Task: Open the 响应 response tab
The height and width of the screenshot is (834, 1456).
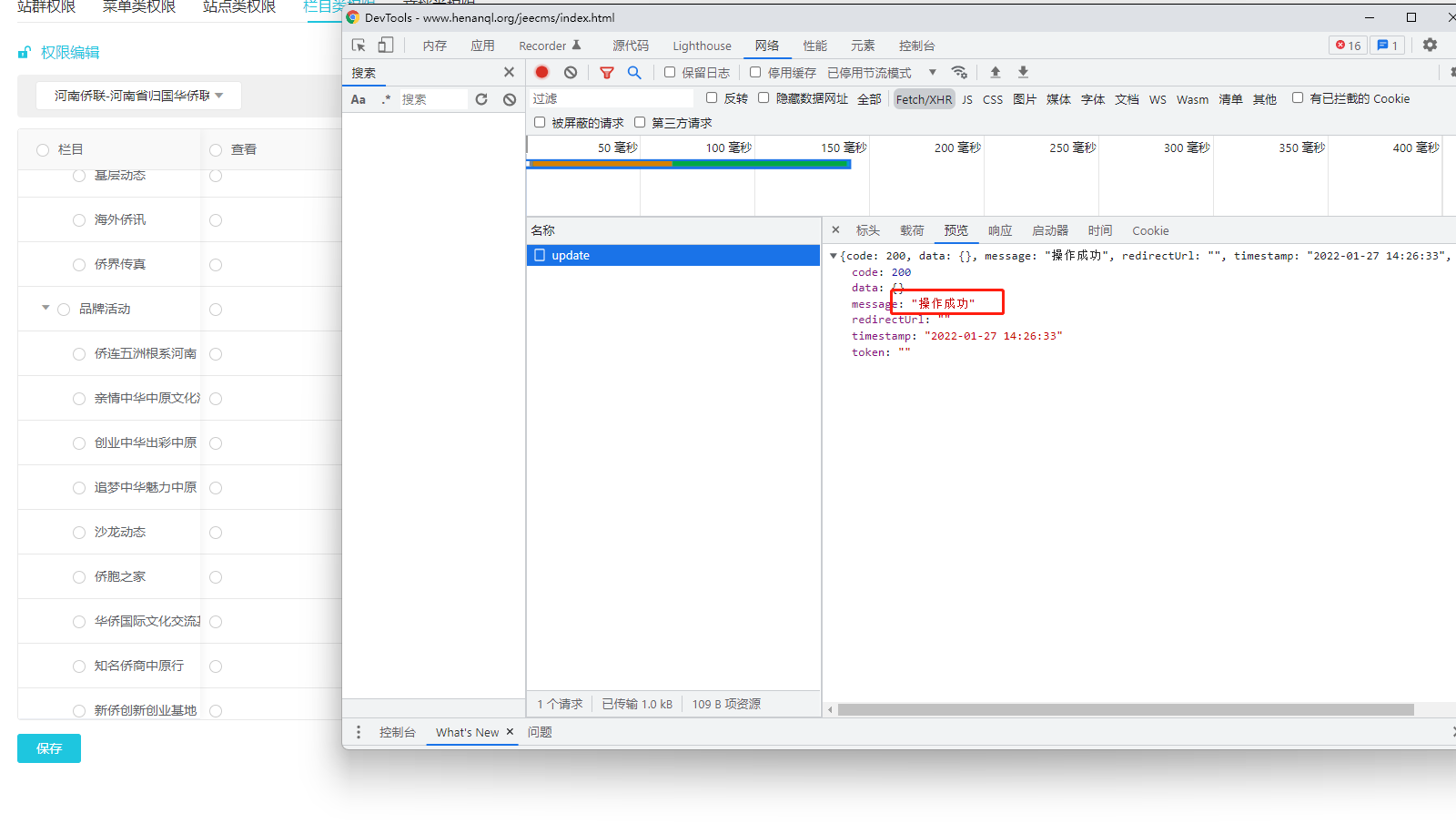Action: pyautogui.click(x=1000, y=230)
